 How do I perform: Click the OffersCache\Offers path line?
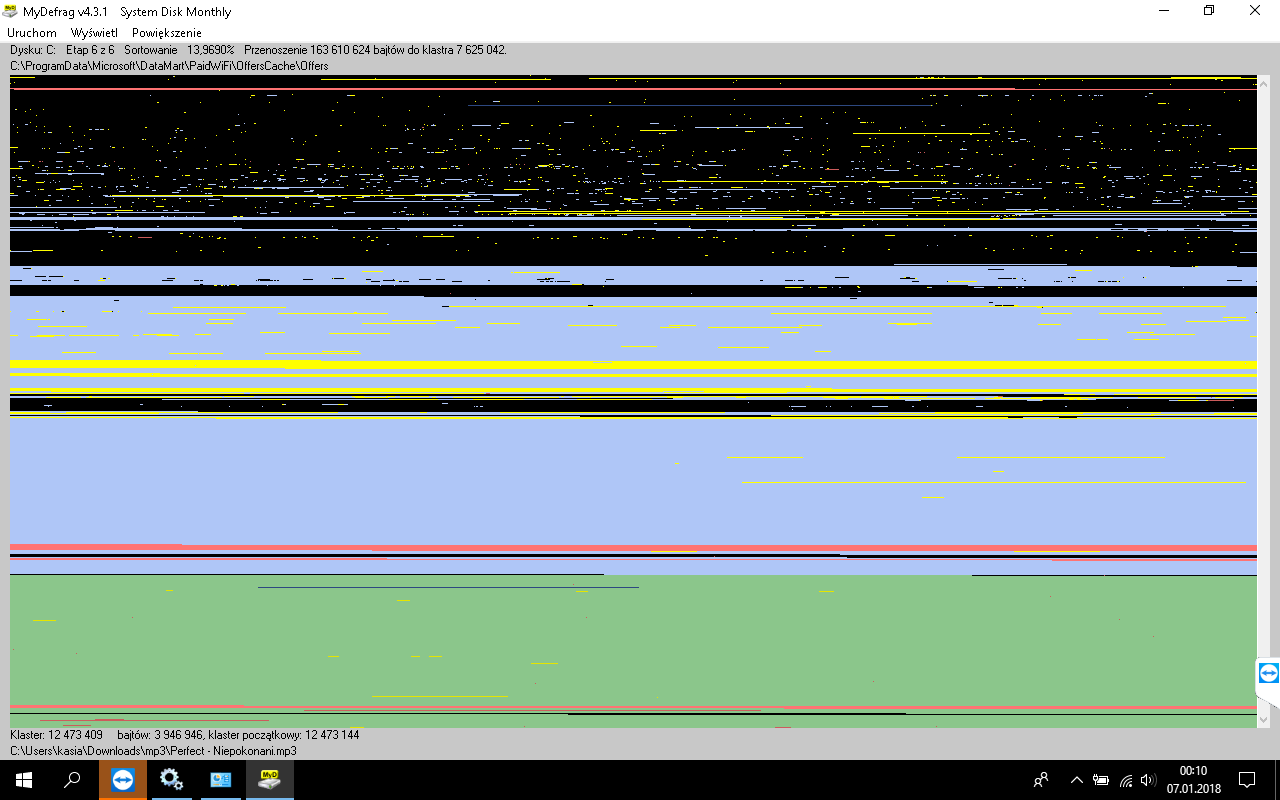click(169, 66)
